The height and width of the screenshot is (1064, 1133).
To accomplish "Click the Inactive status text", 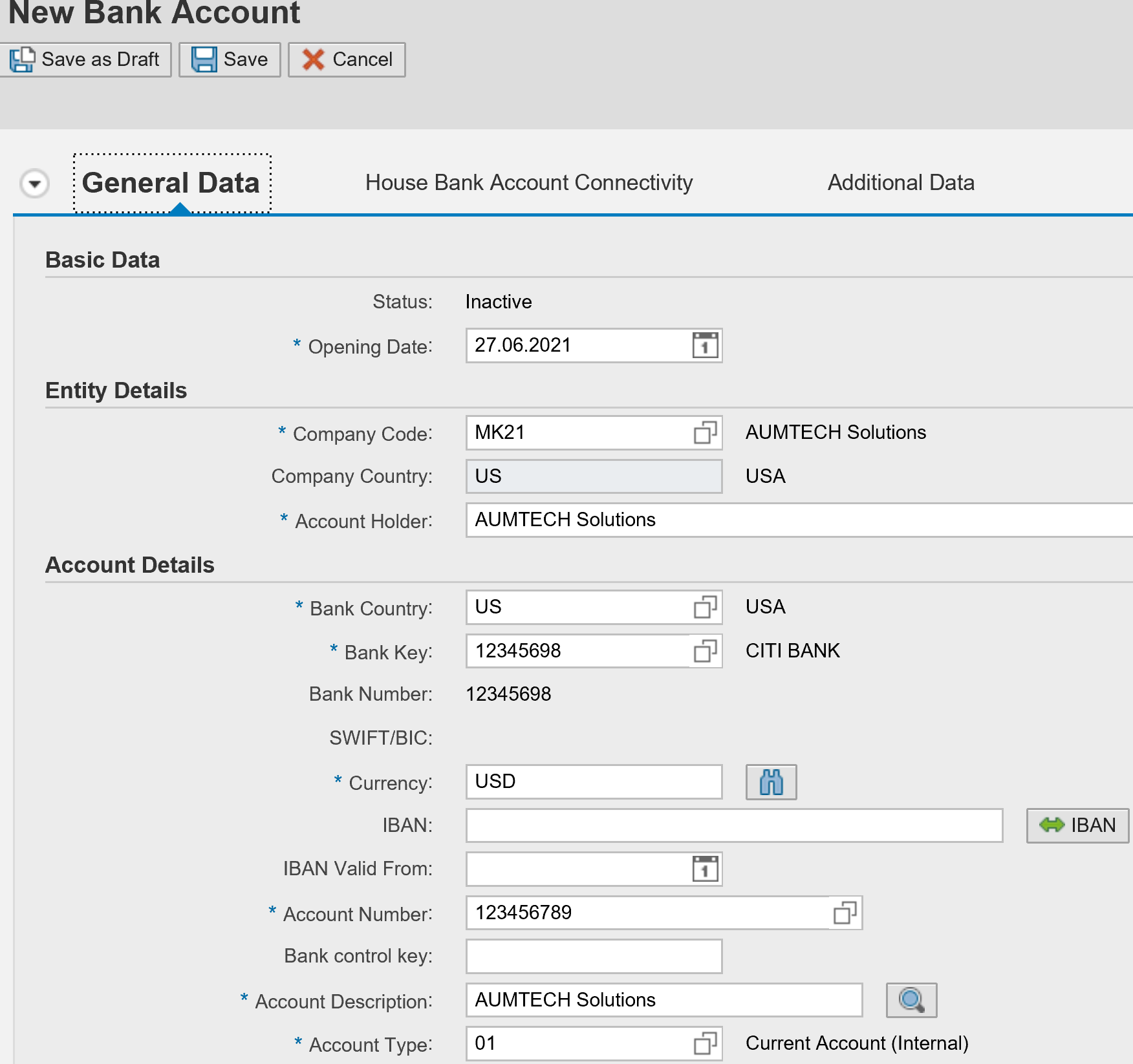I will tap(499, 302).
